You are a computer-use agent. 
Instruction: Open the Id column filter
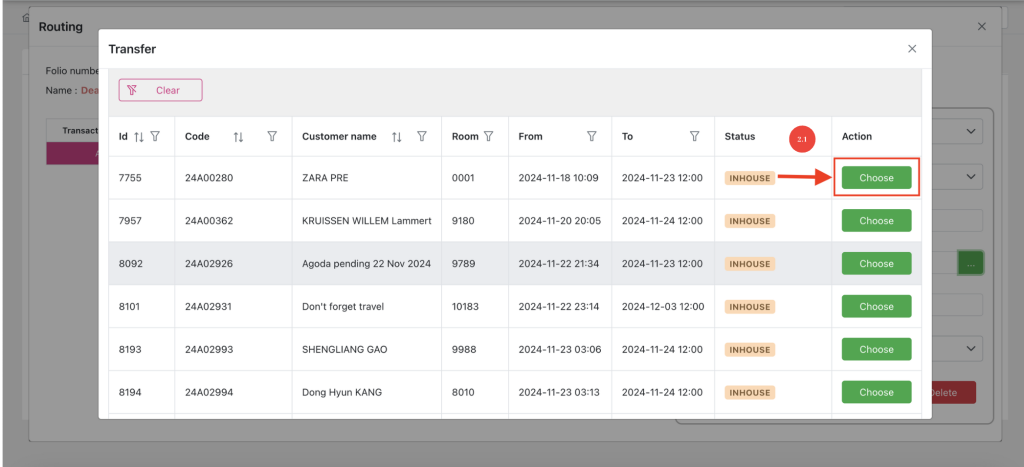coord(155,137)
